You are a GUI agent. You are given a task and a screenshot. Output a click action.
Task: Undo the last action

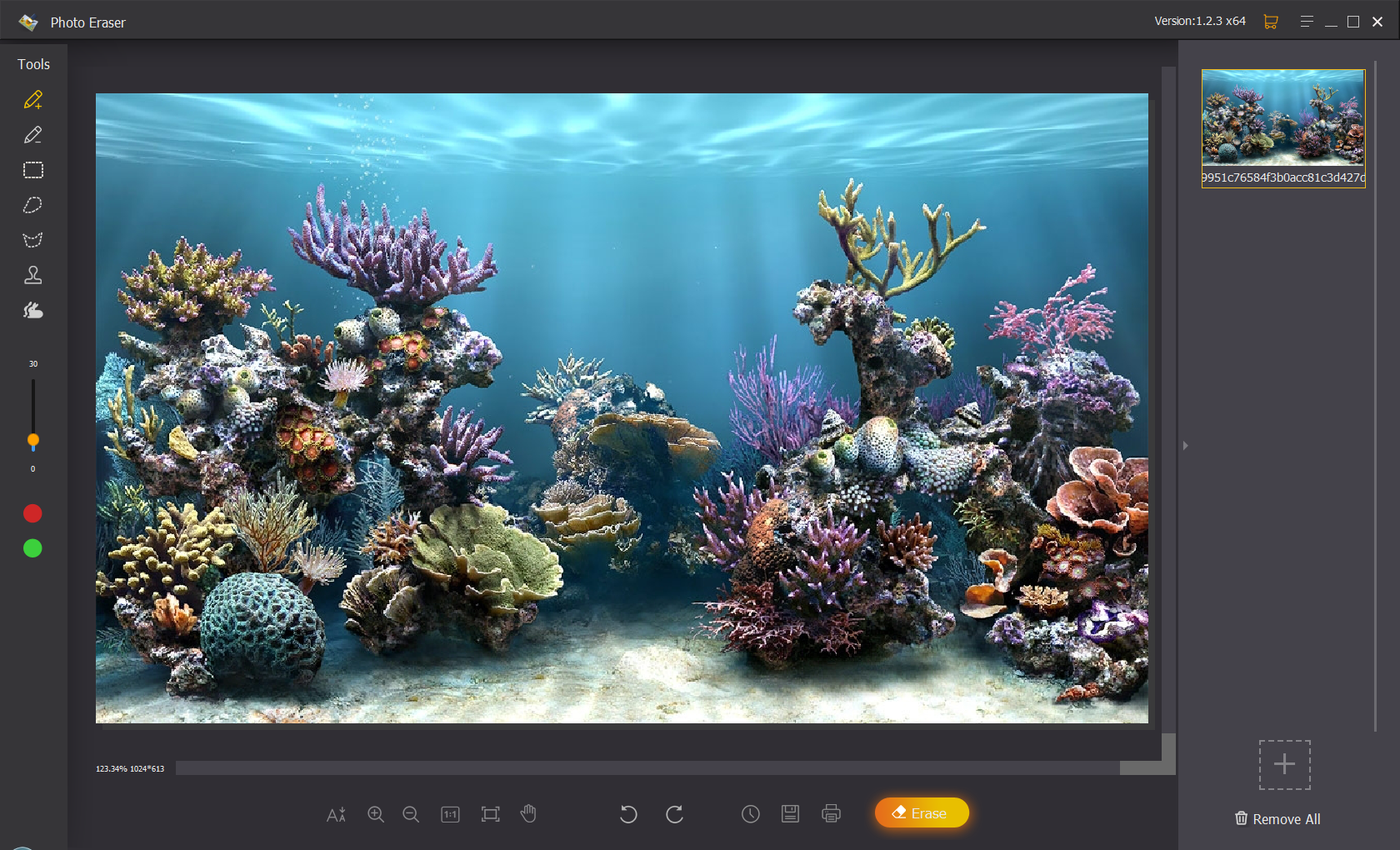pos(628,814)
